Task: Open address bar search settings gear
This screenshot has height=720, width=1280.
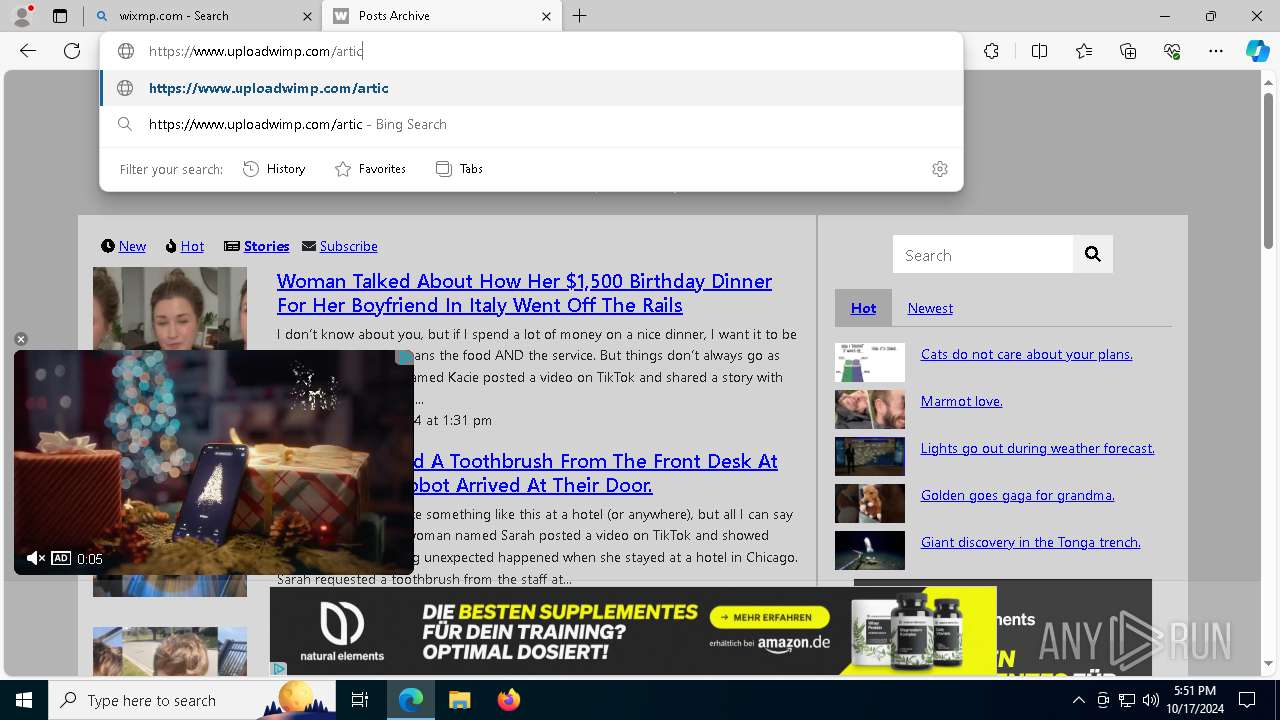Action: (x=939, y=169)
